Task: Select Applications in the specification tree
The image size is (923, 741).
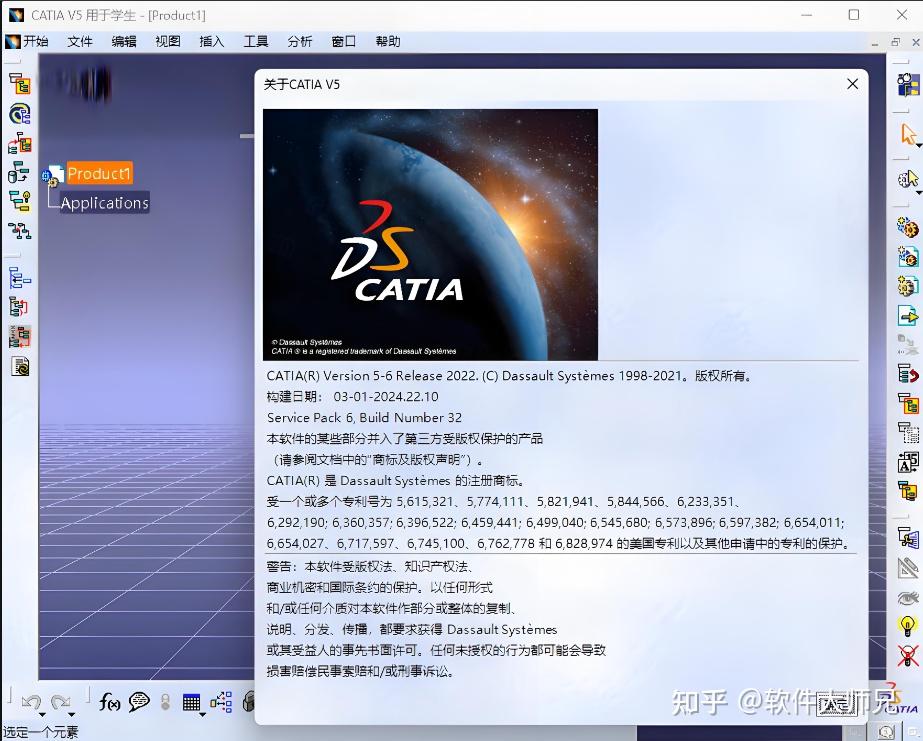Action: 103,203
